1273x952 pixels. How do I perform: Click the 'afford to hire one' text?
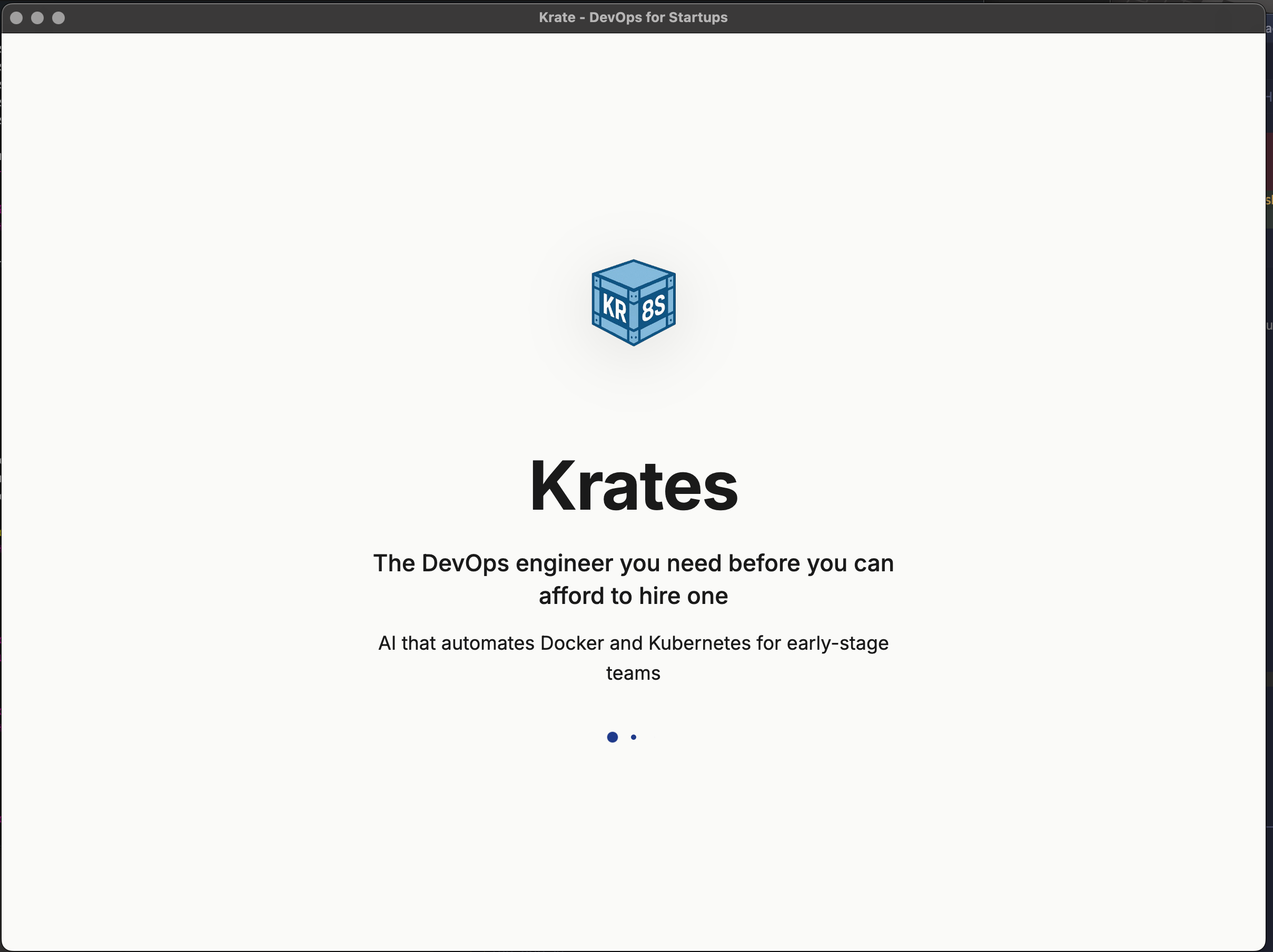pos(633,596)
